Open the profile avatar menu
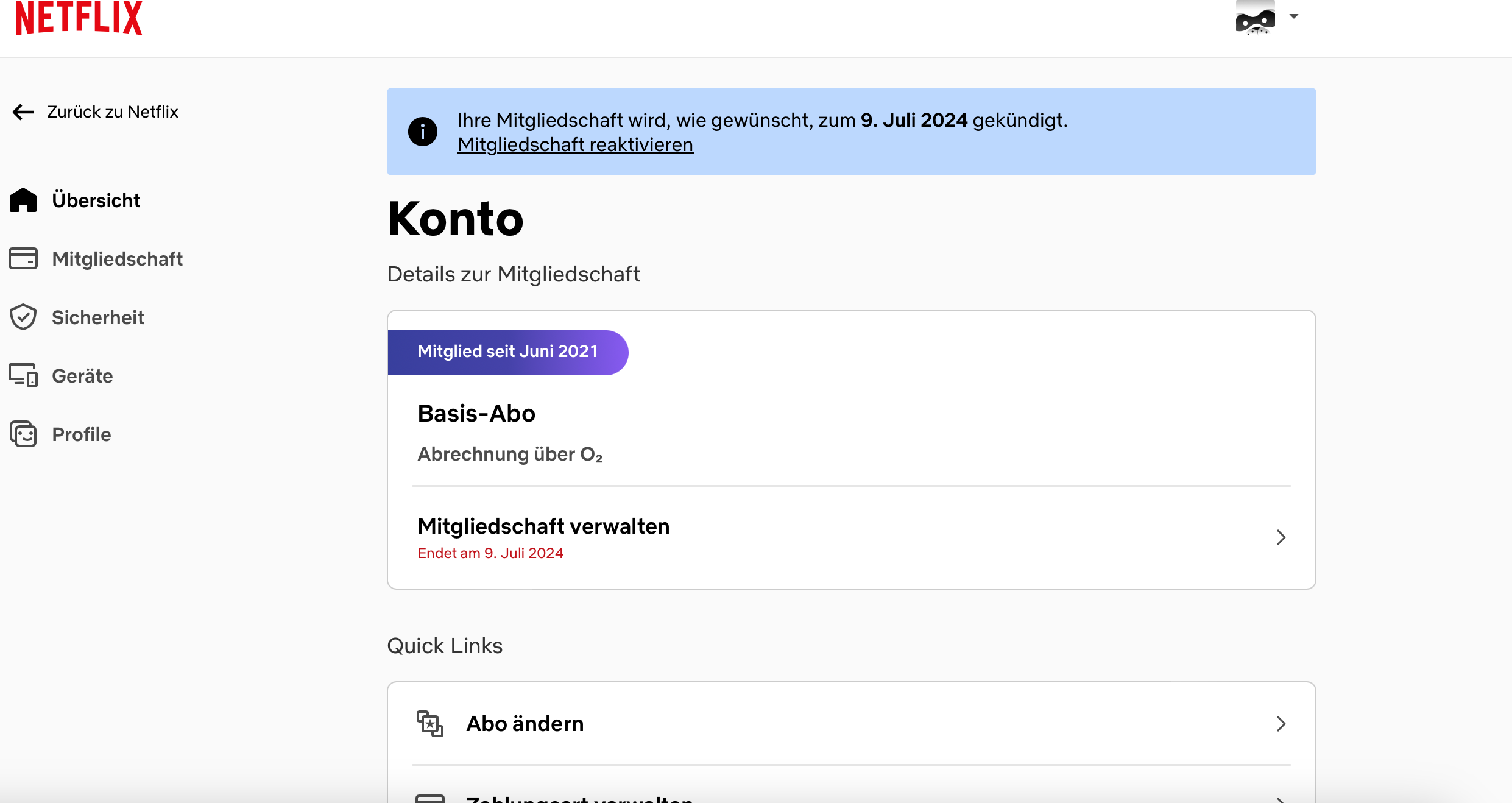1512x803 pixels. [x=1255, y=17]
